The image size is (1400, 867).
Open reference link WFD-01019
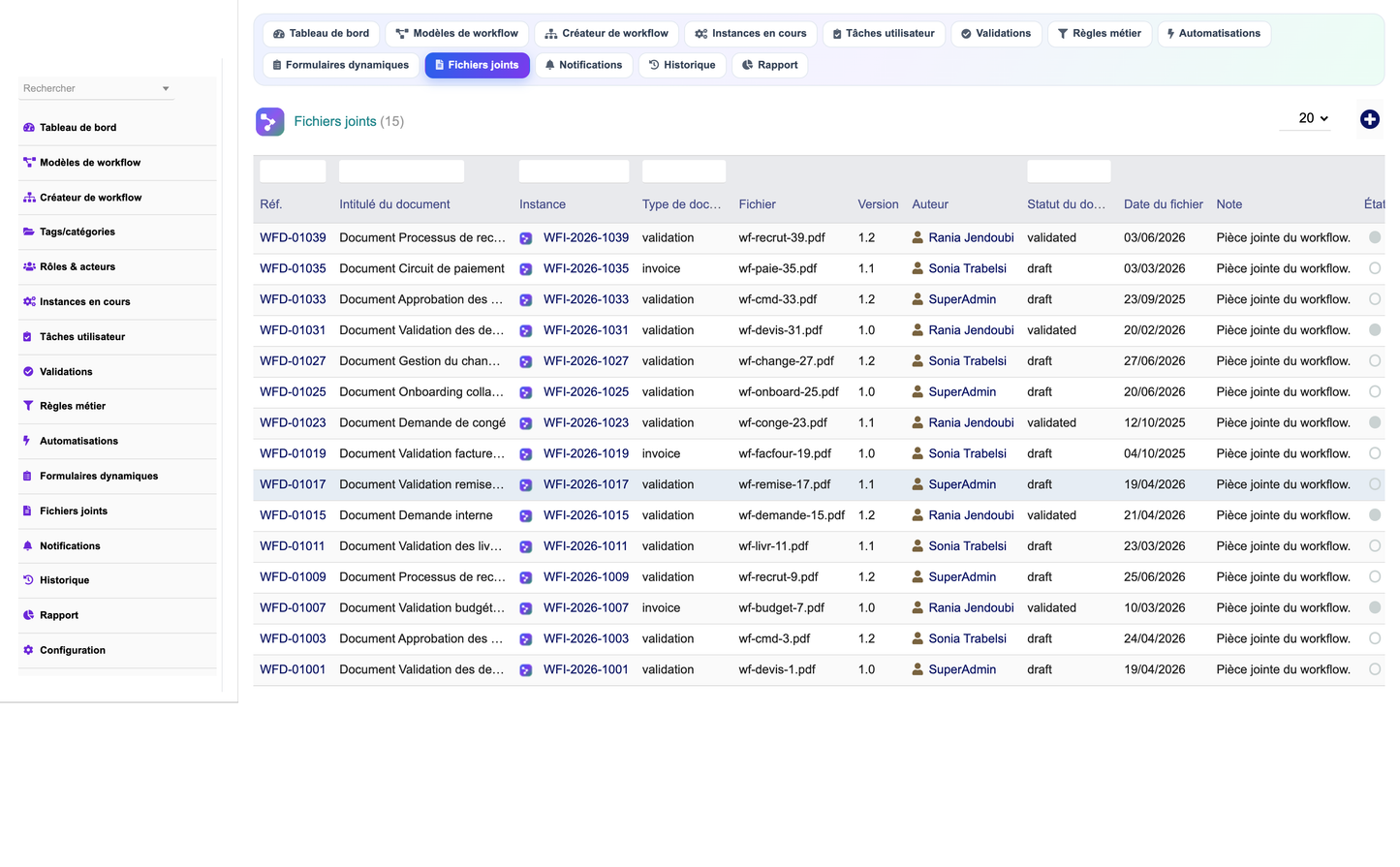coord(293,453)
